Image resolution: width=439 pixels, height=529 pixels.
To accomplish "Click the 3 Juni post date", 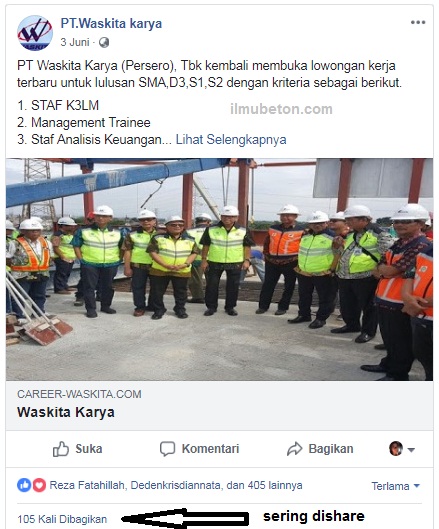I will [x=75, y=43].
